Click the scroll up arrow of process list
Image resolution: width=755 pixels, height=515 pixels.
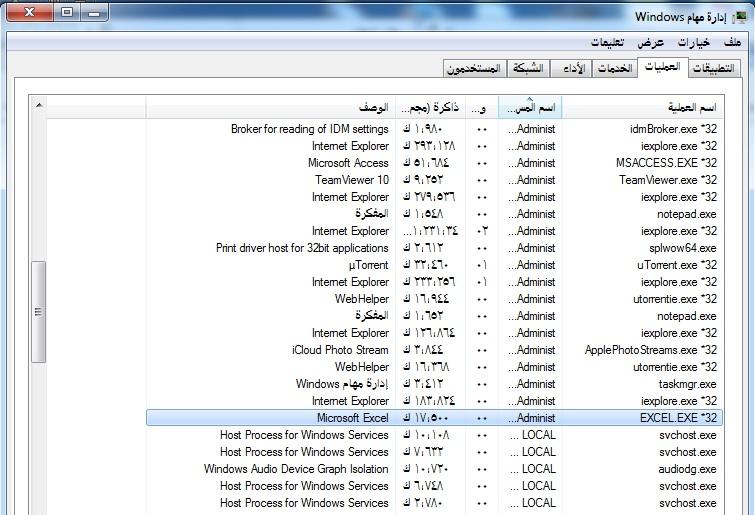[39, 105]
